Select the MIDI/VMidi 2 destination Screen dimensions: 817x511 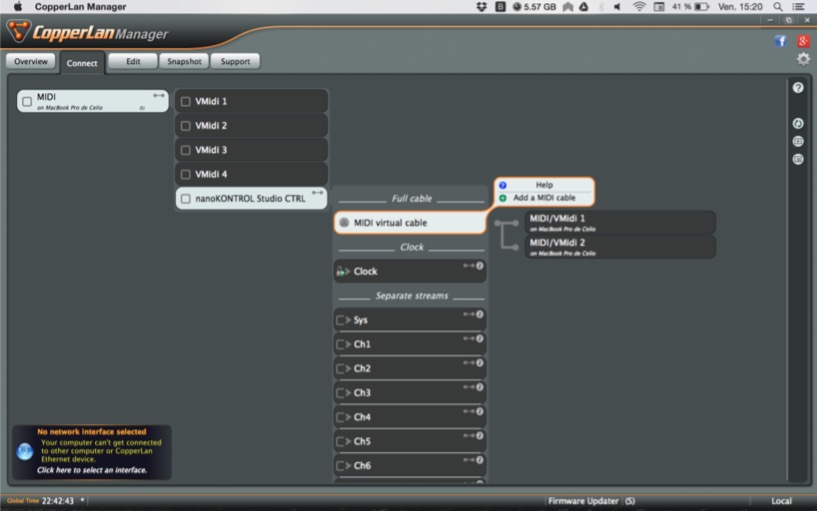[x=620, y=246]
